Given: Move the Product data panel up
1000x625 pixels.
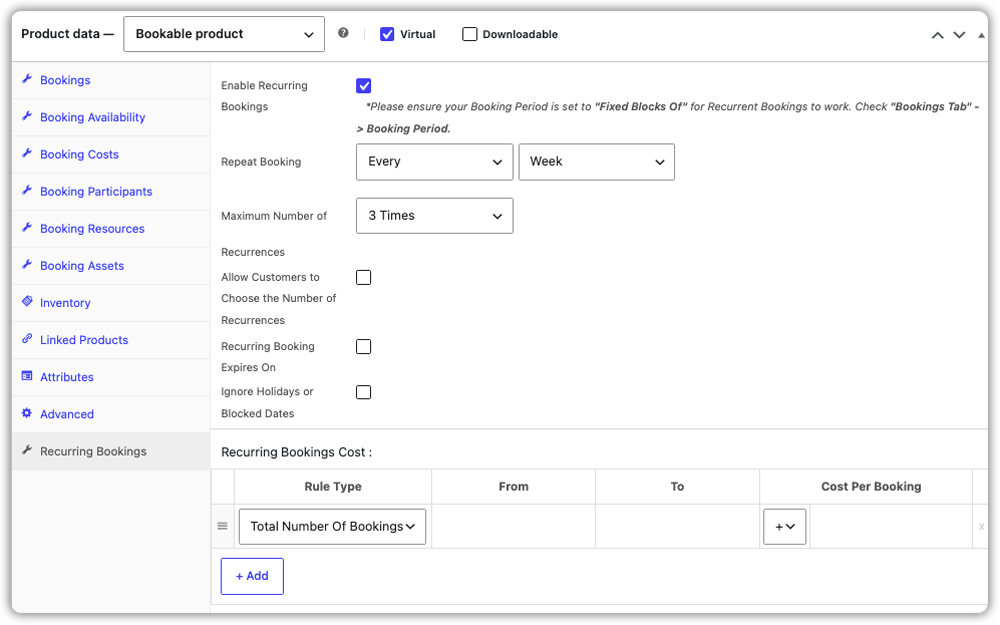Looking at the screenshot, I should (x=938, y=35).
